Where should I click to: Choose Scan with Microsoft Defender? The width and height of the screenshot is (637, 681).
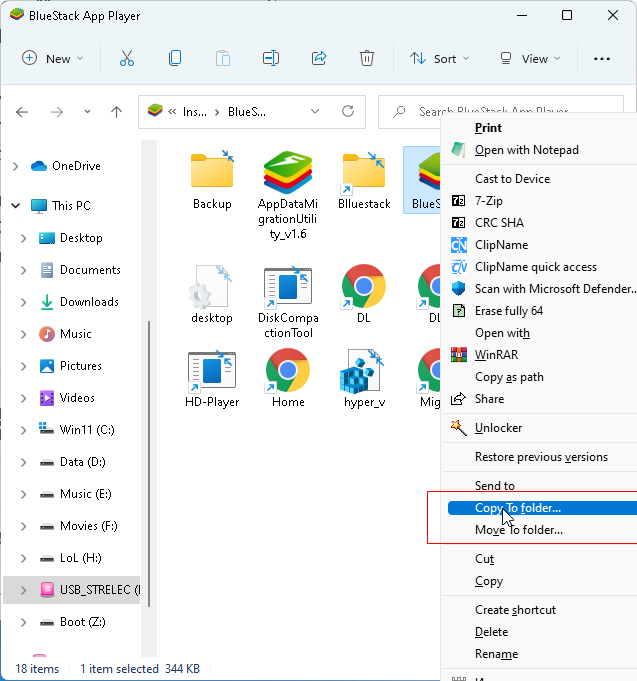click(555, 289)
